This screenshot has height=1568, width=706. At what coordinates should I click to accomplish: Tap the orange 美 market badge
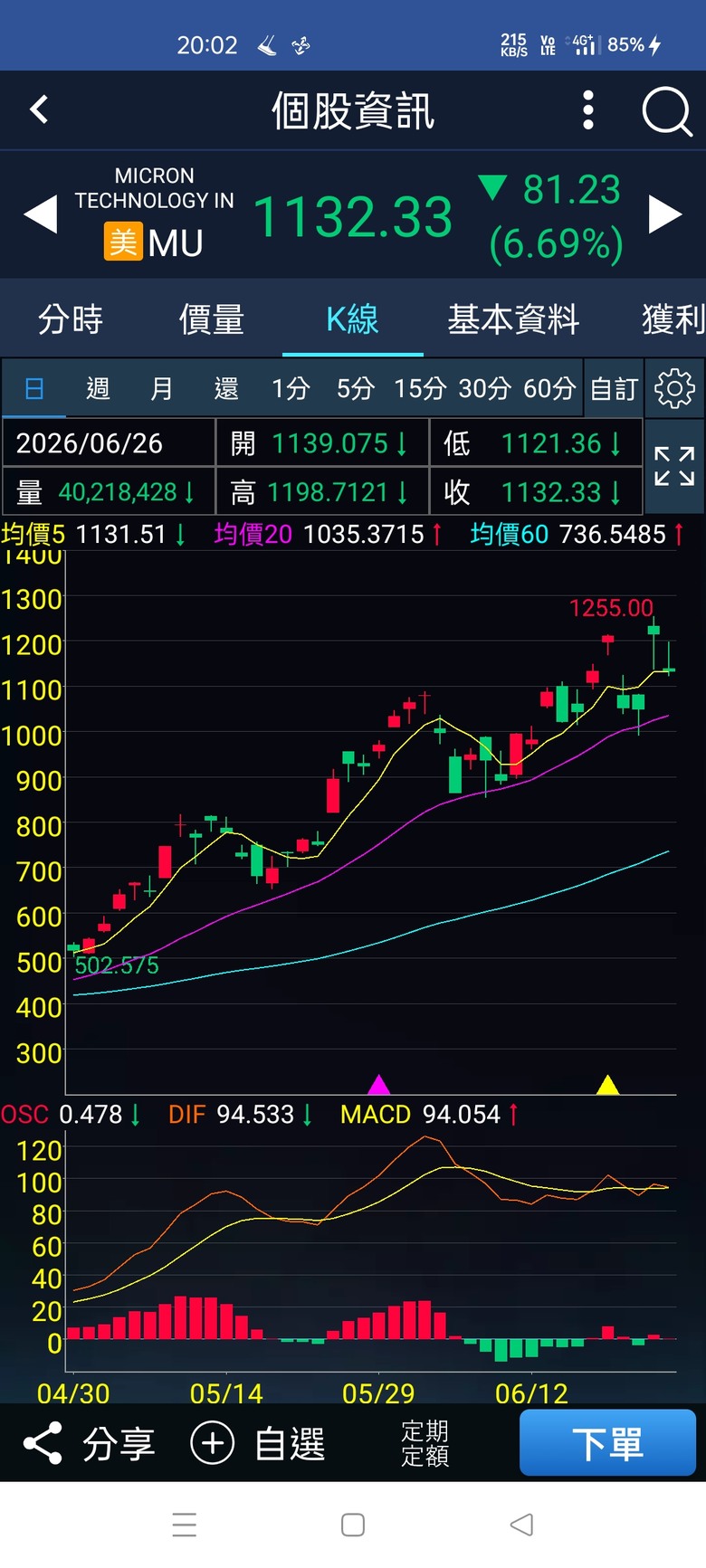pos(123,242)
